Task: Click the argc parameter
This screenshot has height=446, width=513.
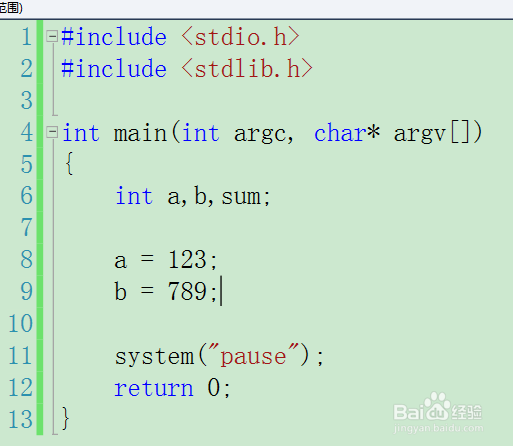Action: pos(260,134)
